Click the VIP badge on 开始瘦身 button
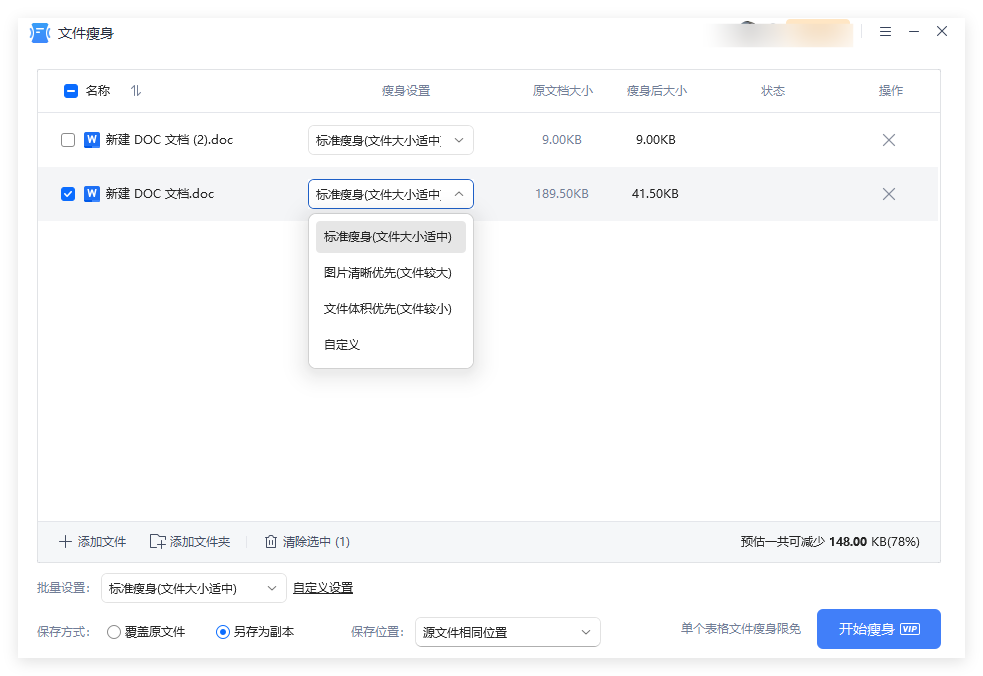The width and height of the screenshot is (983, 676). click(x=909, y=629)
